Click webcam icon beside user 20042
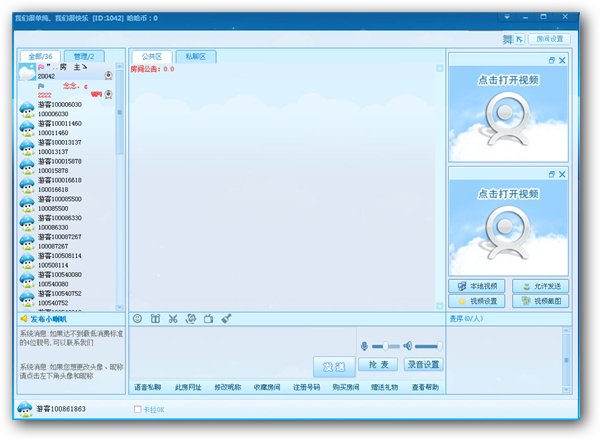600x440 pixels. click(109, 75)
